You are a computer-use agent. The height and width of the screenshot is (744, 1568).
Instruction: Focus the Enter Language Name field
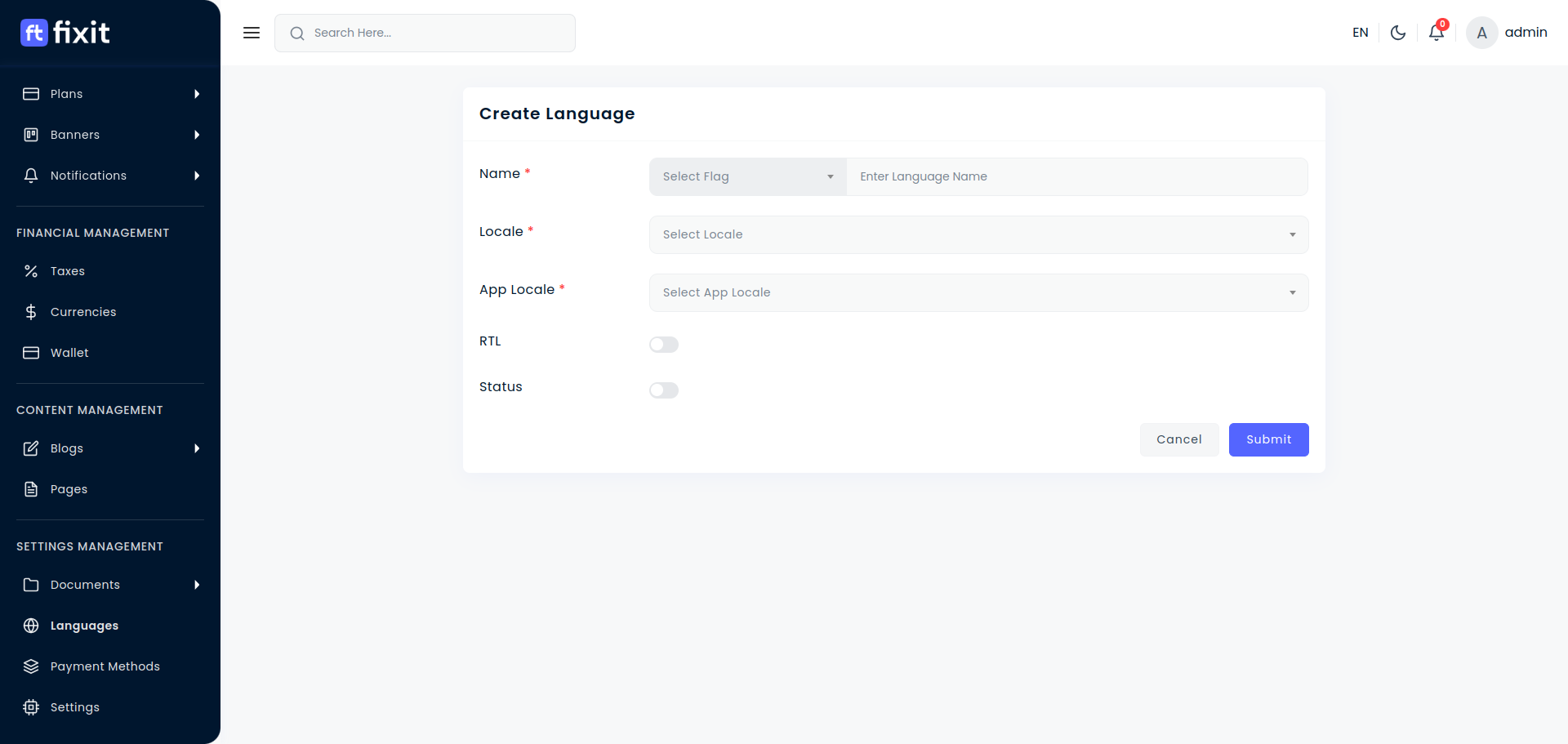pyautogui.click(x=1077, y=176)
